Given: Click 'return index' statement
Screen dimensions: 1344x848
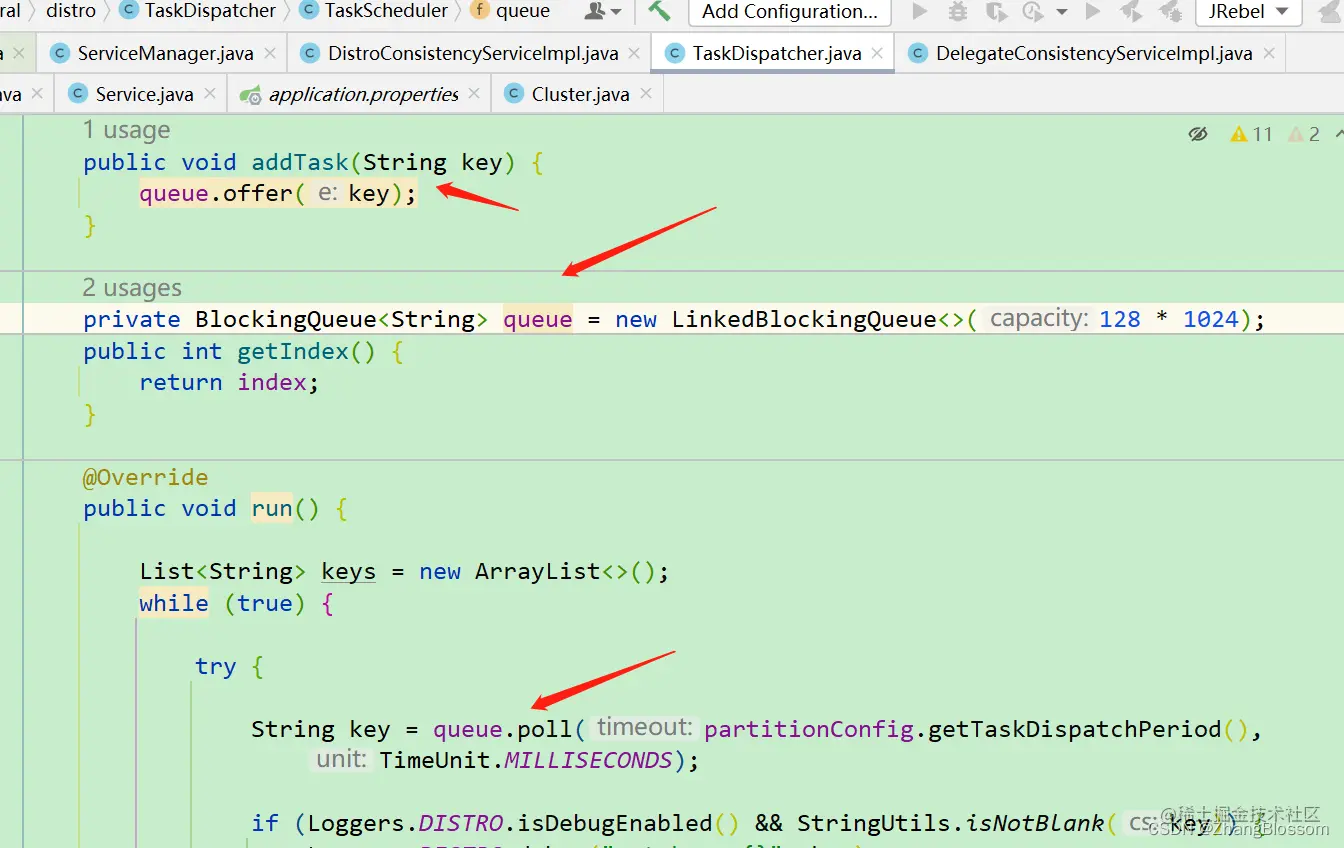Looking at the screenshot, I should coord(229,382).
